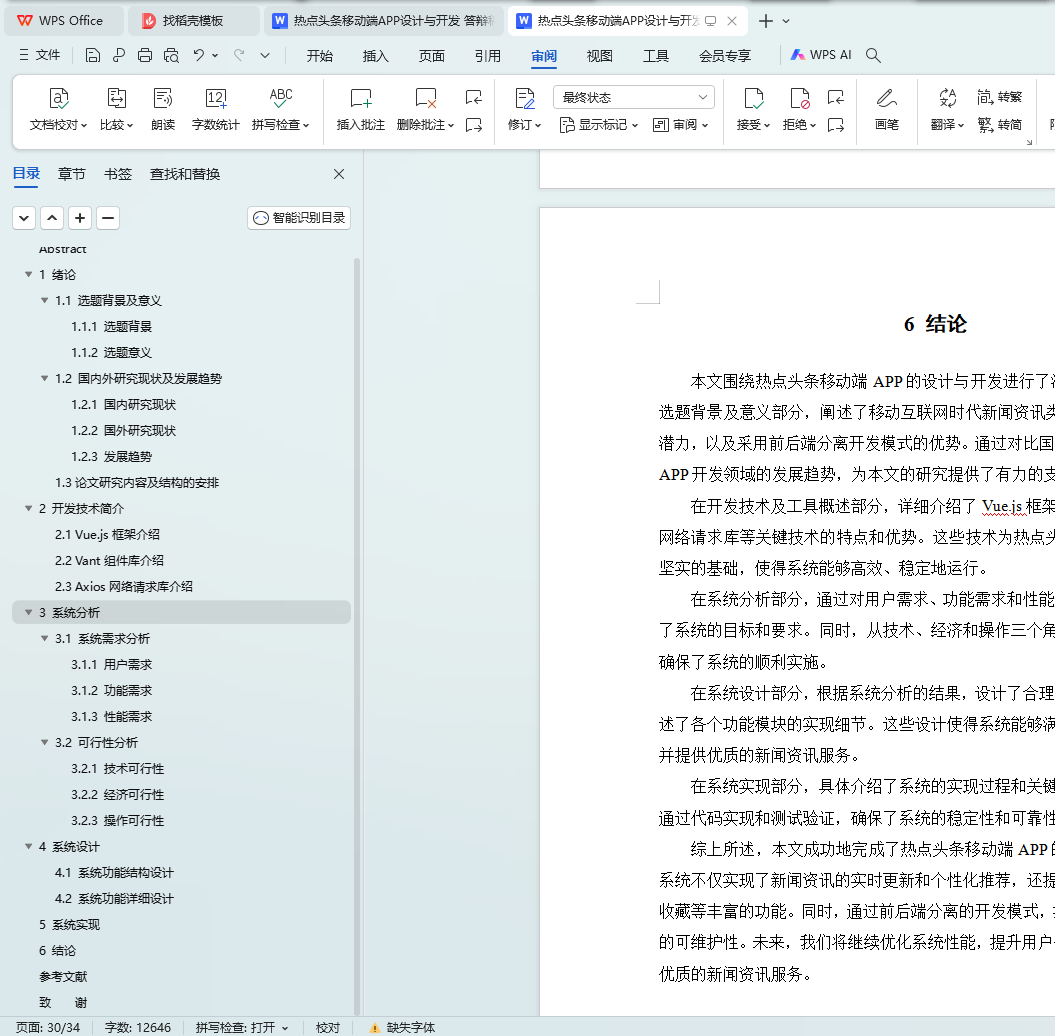Click the undo arrow icon
Screen dimensions: 1055x1036
pos(198,55)
